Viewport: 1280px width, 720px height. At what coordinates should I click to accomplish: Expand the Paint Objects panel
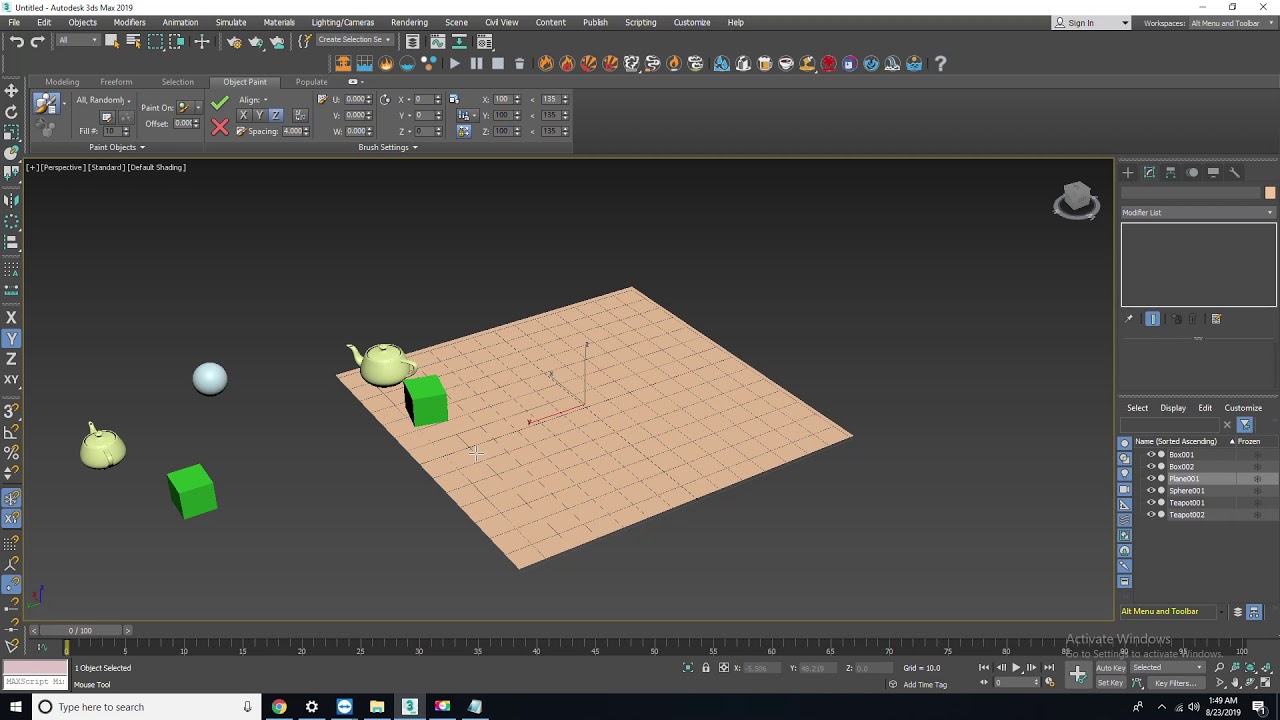116,148
